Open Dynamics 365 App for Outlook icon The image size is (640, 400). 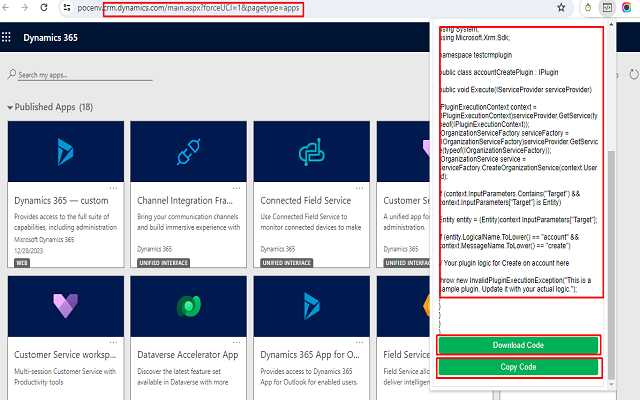312,306
